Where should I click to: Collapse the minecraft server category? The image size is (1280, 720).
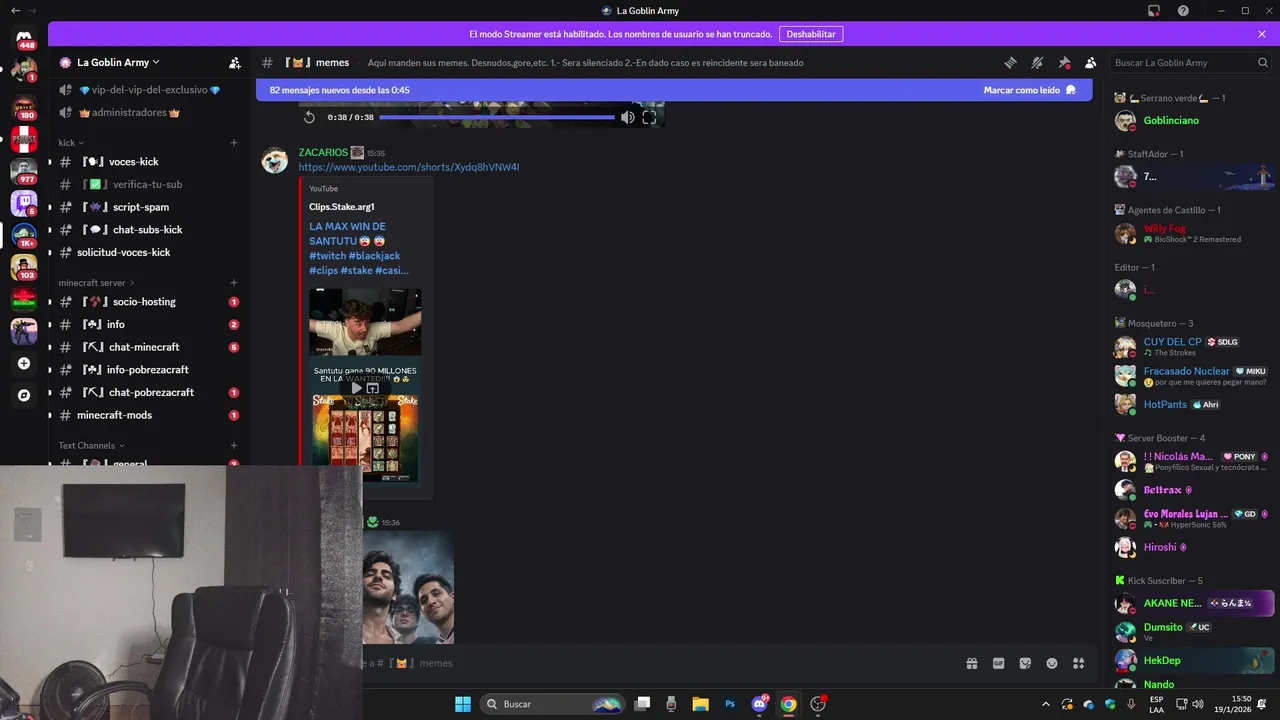click(x=96, y=283)
